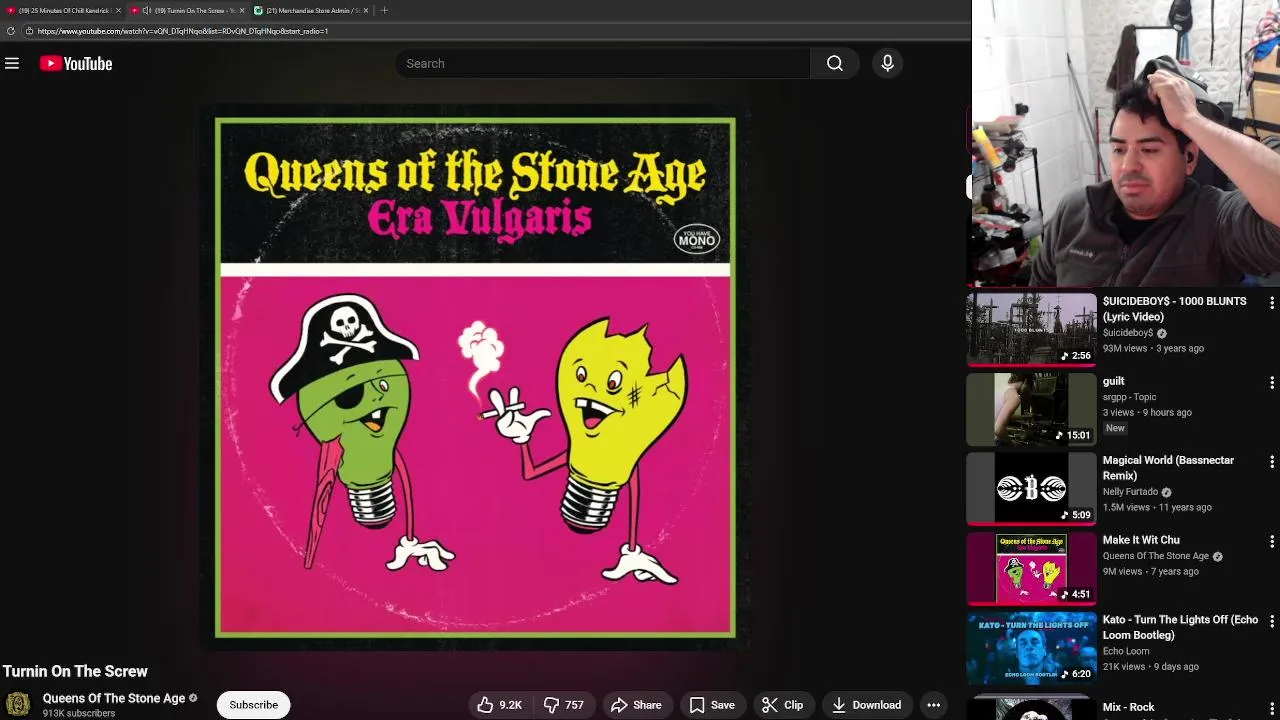This screenshot has height=720, width=1280.
Task: Open the Magical World Bassnectar Remix thumbnail
Action: coord(1032,488)
